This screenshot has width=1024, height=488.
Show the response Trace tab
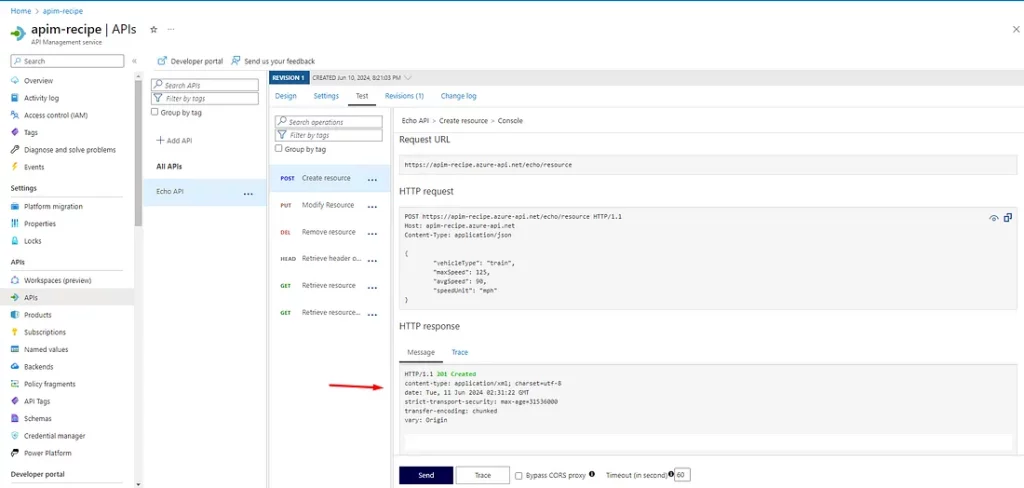[x=460, y=352]
